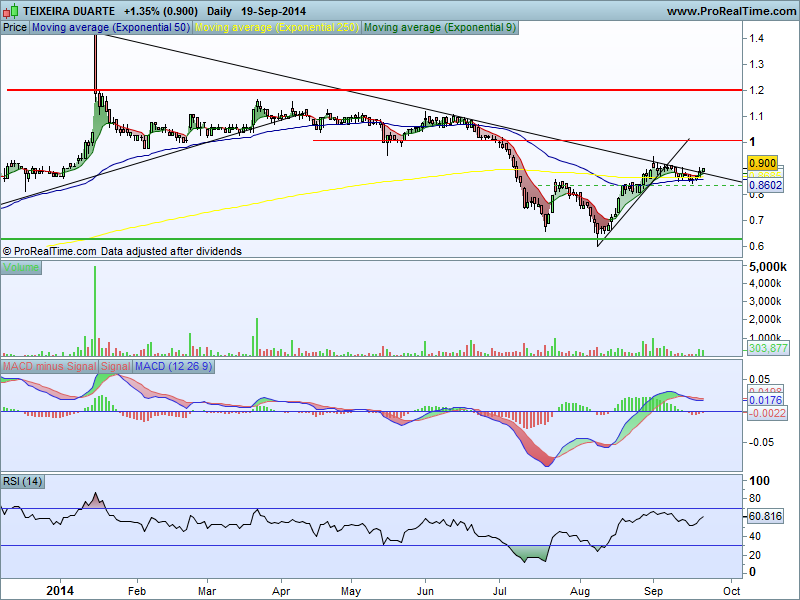Click the 40 RSI axis label
Screen dimensions: 800x600
755,536
